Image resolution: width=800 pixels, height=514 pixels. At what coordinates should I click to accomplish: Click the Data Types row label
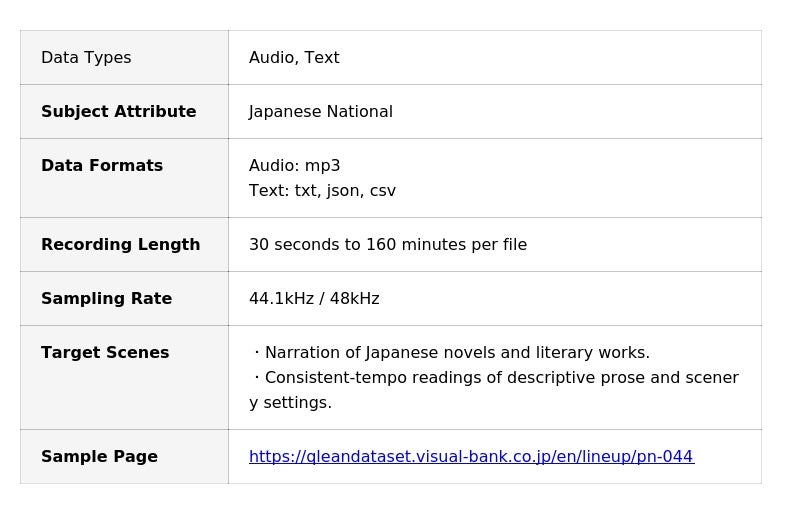pos(86,58)
